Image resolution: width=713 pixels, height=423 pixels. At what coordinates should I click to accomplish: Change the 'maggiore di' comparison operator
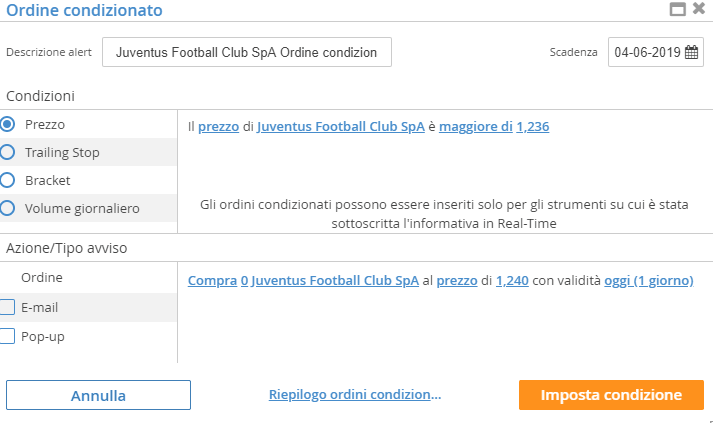476,126
